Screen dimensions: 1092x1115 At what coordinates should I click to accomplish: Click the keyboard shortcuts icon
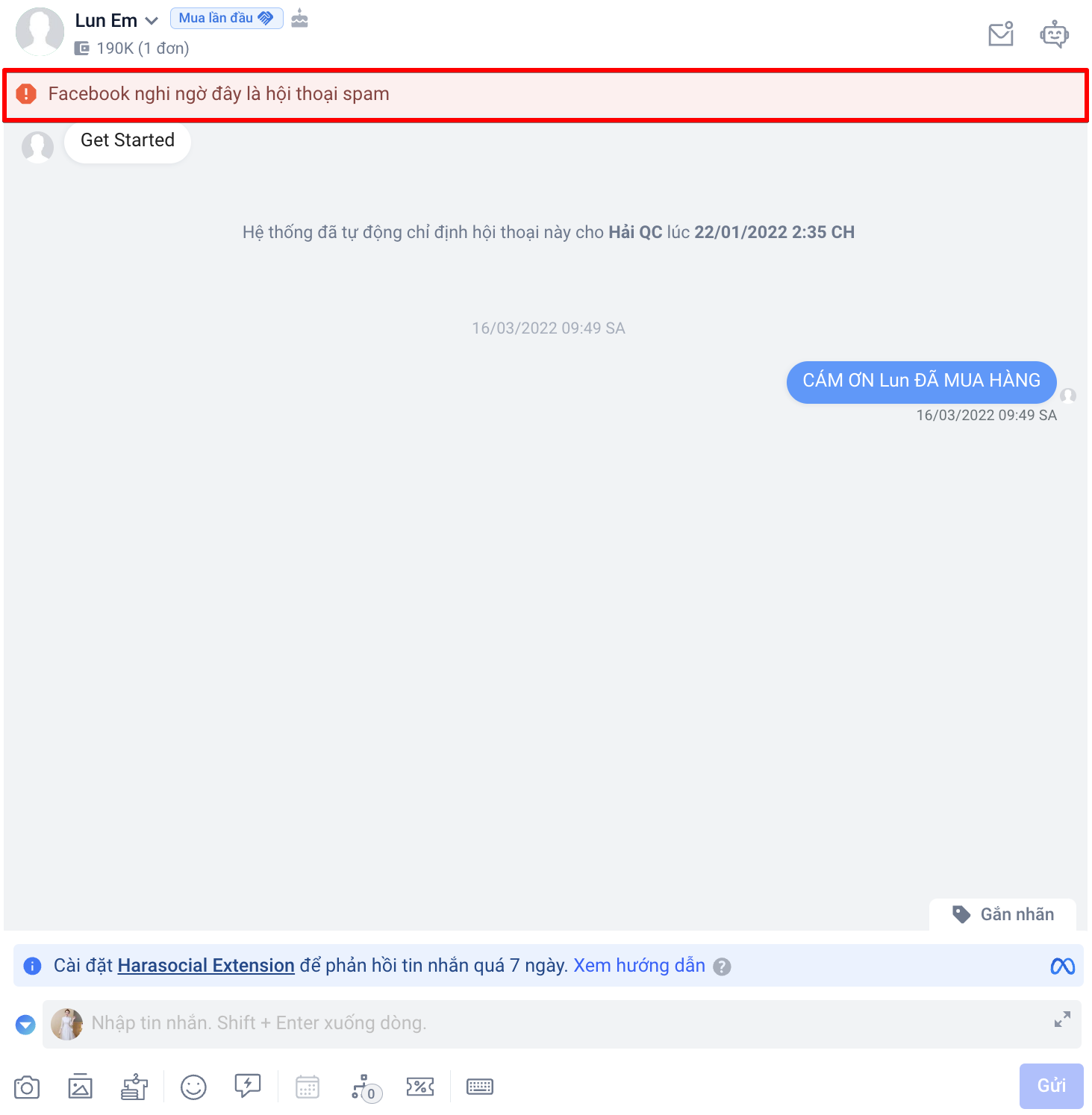click(480, 1087)
